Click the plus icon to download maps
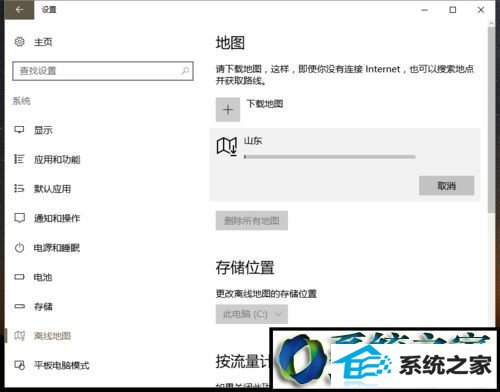 pyautogui.click(x=228, y=110)
